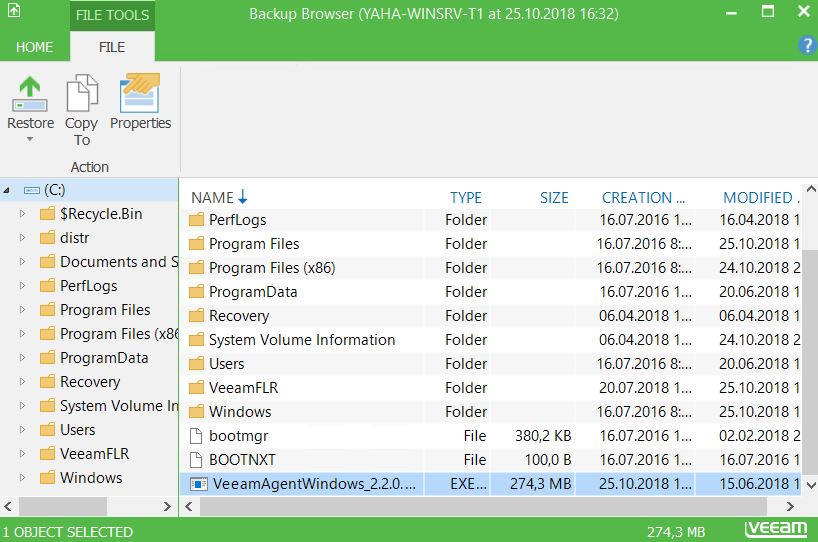
Task: Click the VeeamAgentWindows exe icon
Action: coord(198,484)
